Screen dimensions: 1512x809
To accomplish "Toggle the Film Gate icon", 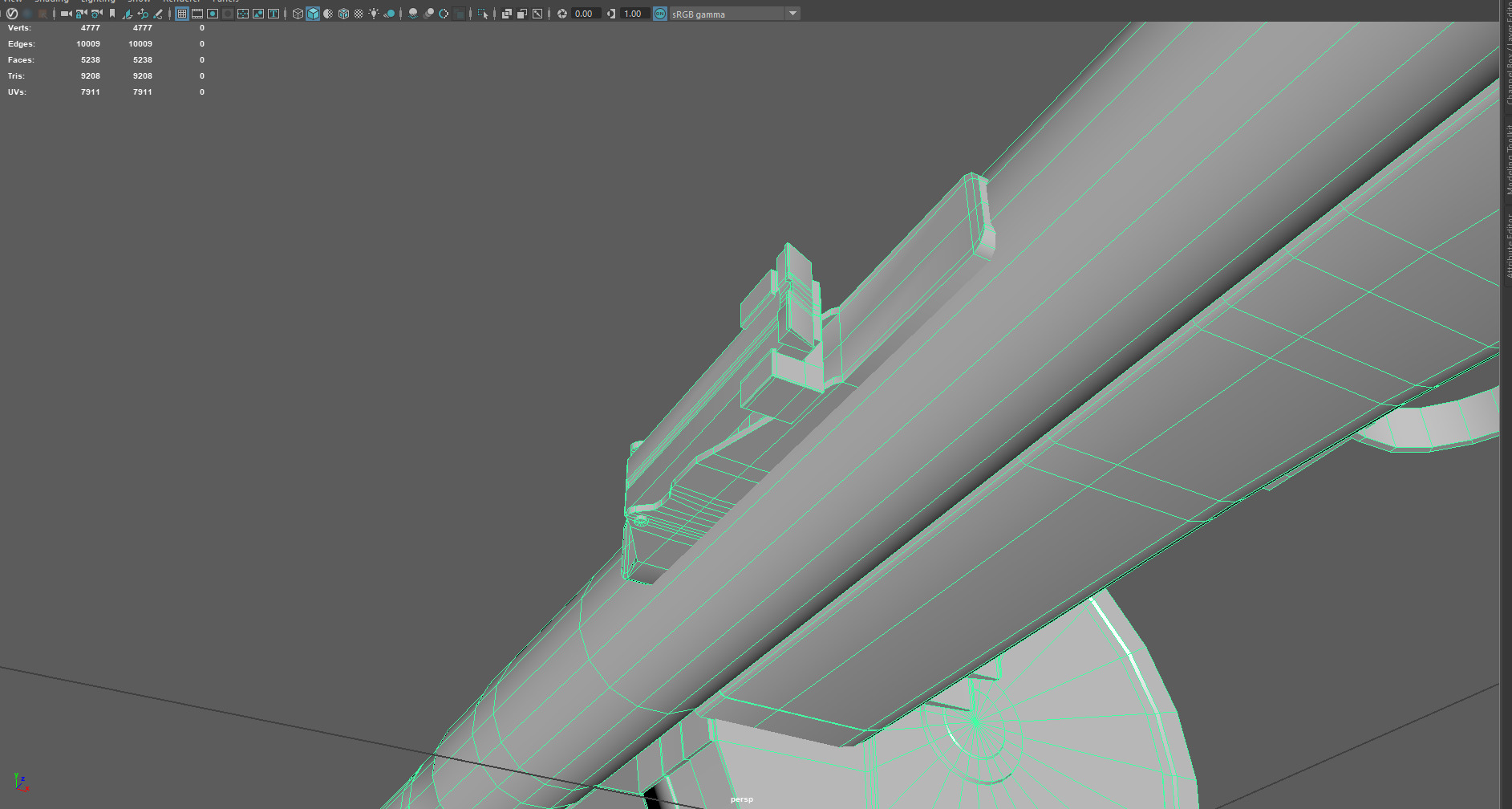I will pyautogui.click(x=197, y=14).
